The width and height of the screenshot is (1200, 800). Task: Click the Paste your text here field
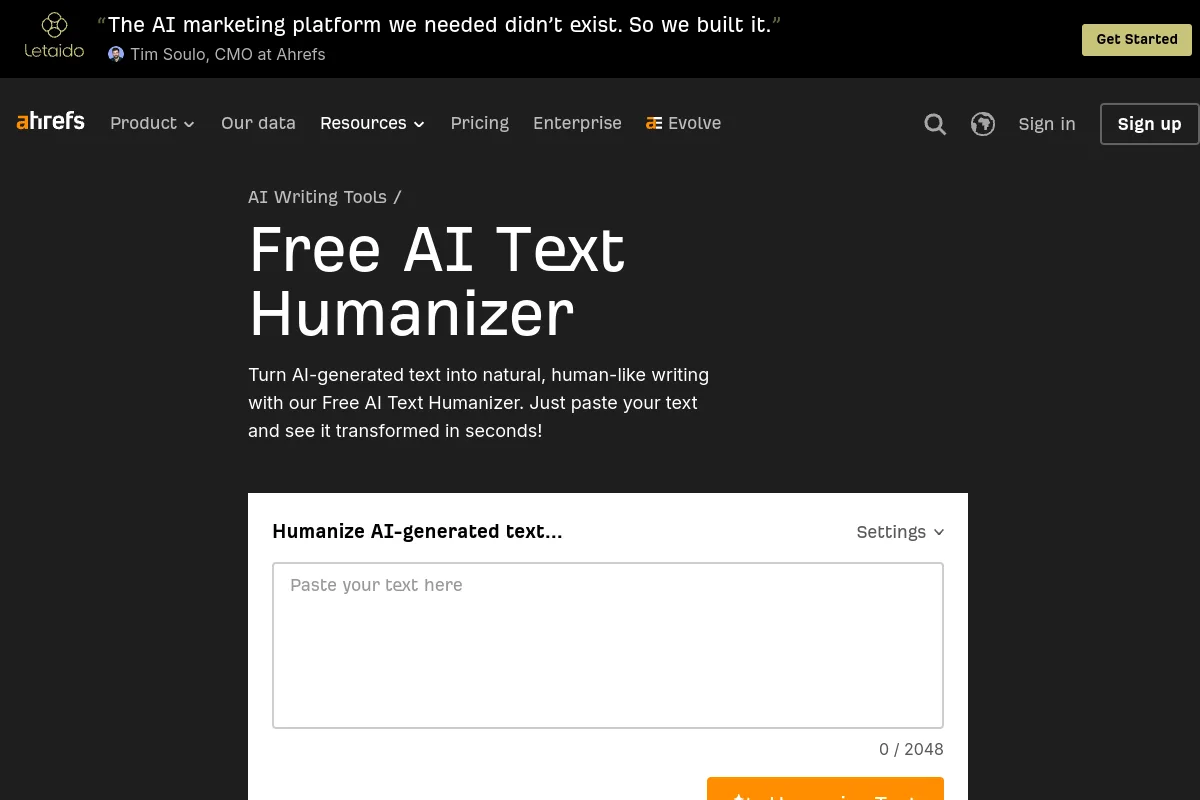pos(608,645)
